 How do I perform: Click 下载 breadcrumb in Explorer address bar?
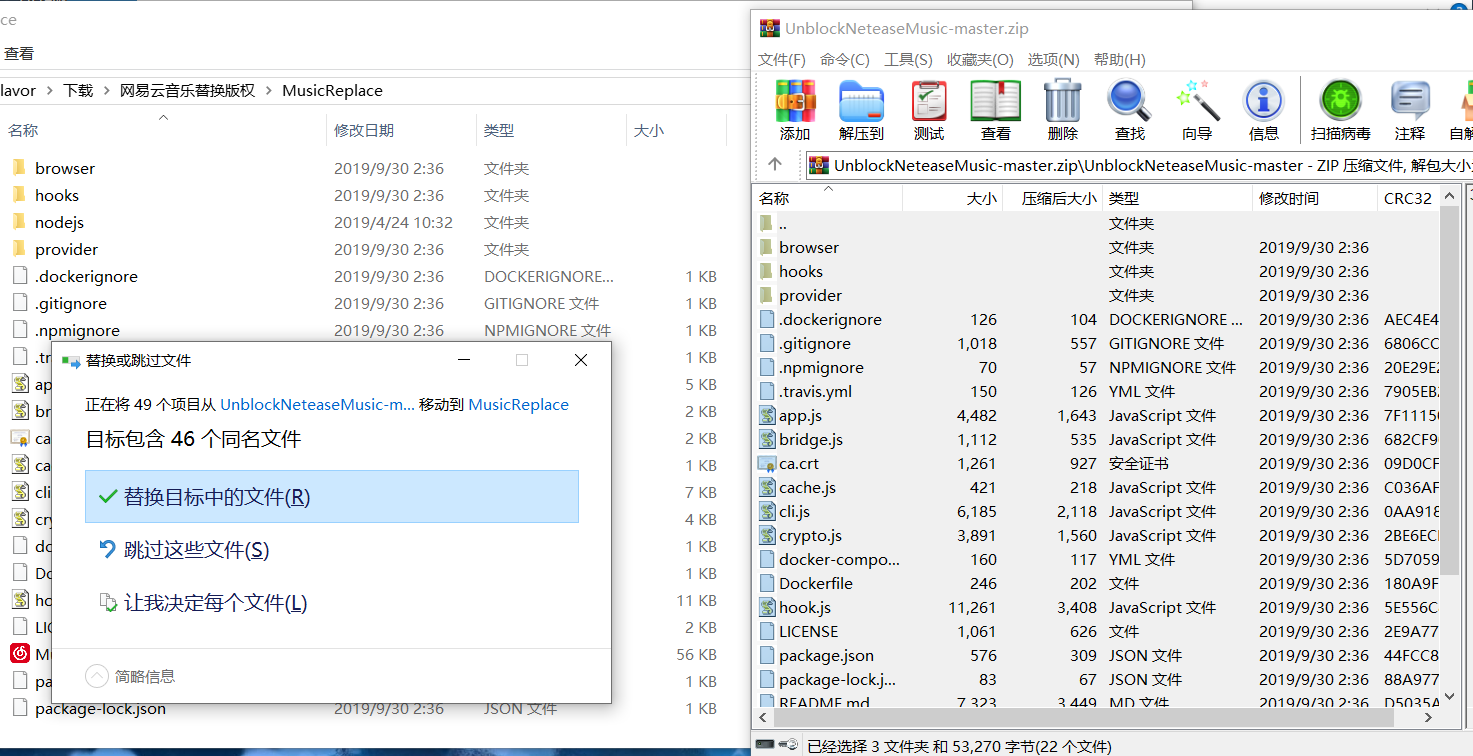pos(78,90)
